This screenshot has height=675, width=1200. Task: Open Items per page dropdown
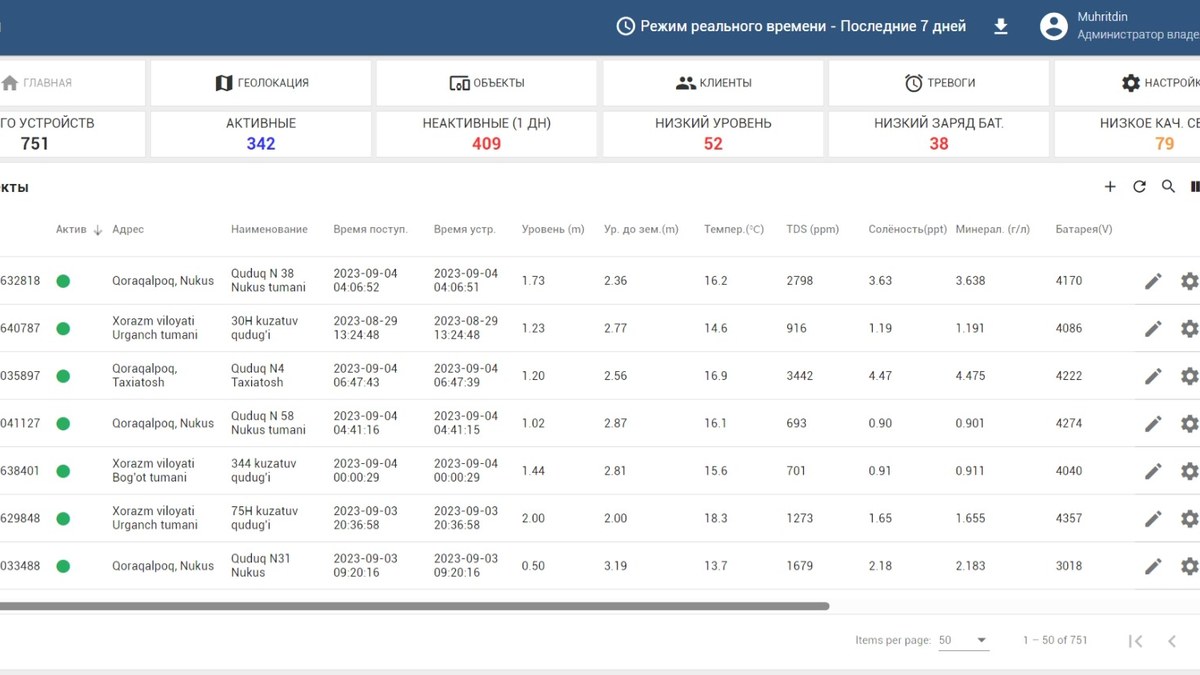pyautogui.click(x=963, y=640)
